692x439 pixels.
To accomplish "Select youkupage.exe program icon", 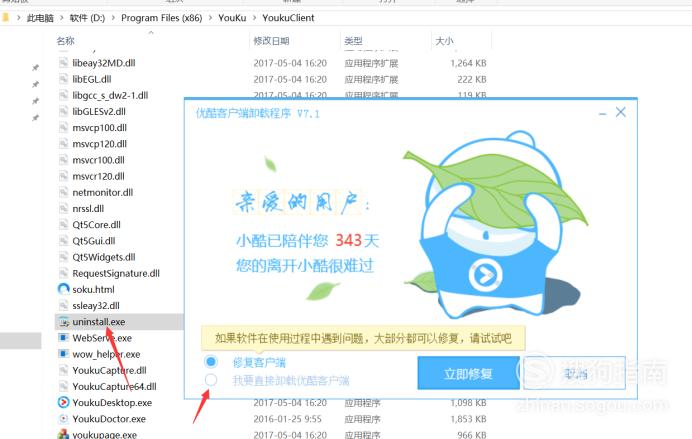I will (64, 434).
